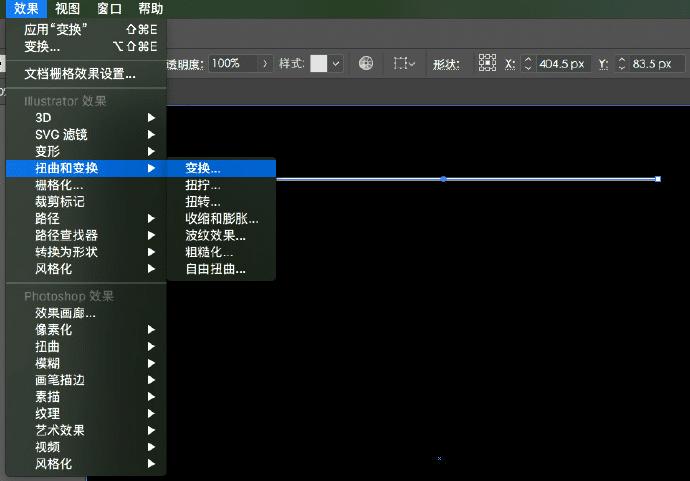Select 粗糙化... effect

[221, 252]
